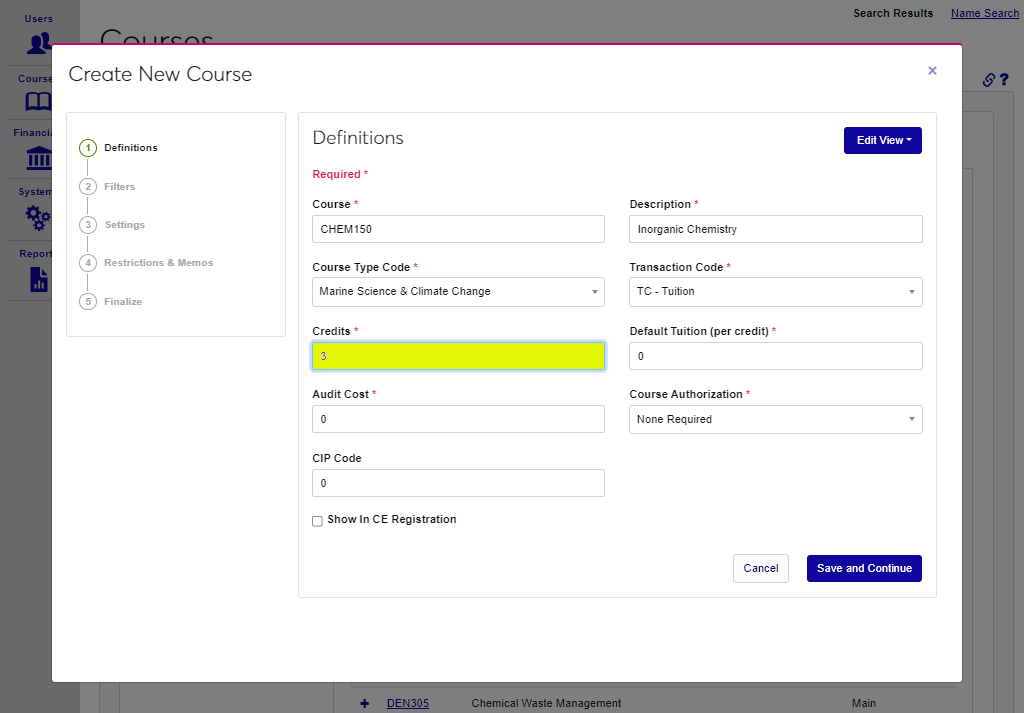The width and height of the screenshot is (1024, 713).
Task: Select the Courses book icon in the sidebar
Action: [x=38, y=101]
